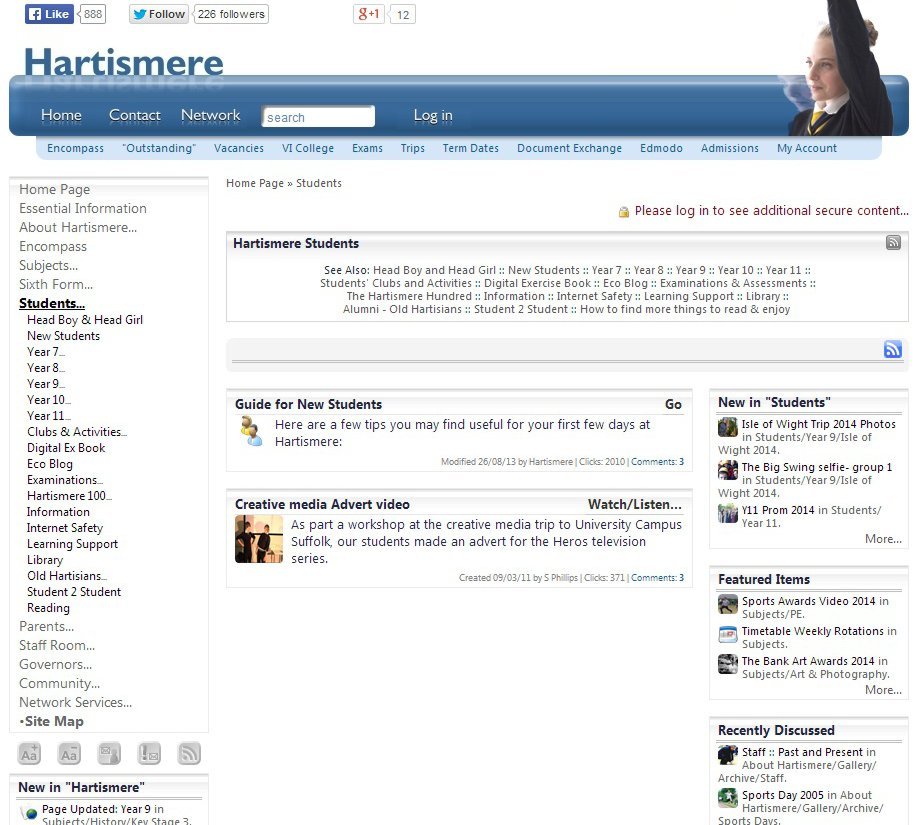Expand the Sixth Form... sidebar item
Screen dimensions: 920x825
click(x=56, y=285)
